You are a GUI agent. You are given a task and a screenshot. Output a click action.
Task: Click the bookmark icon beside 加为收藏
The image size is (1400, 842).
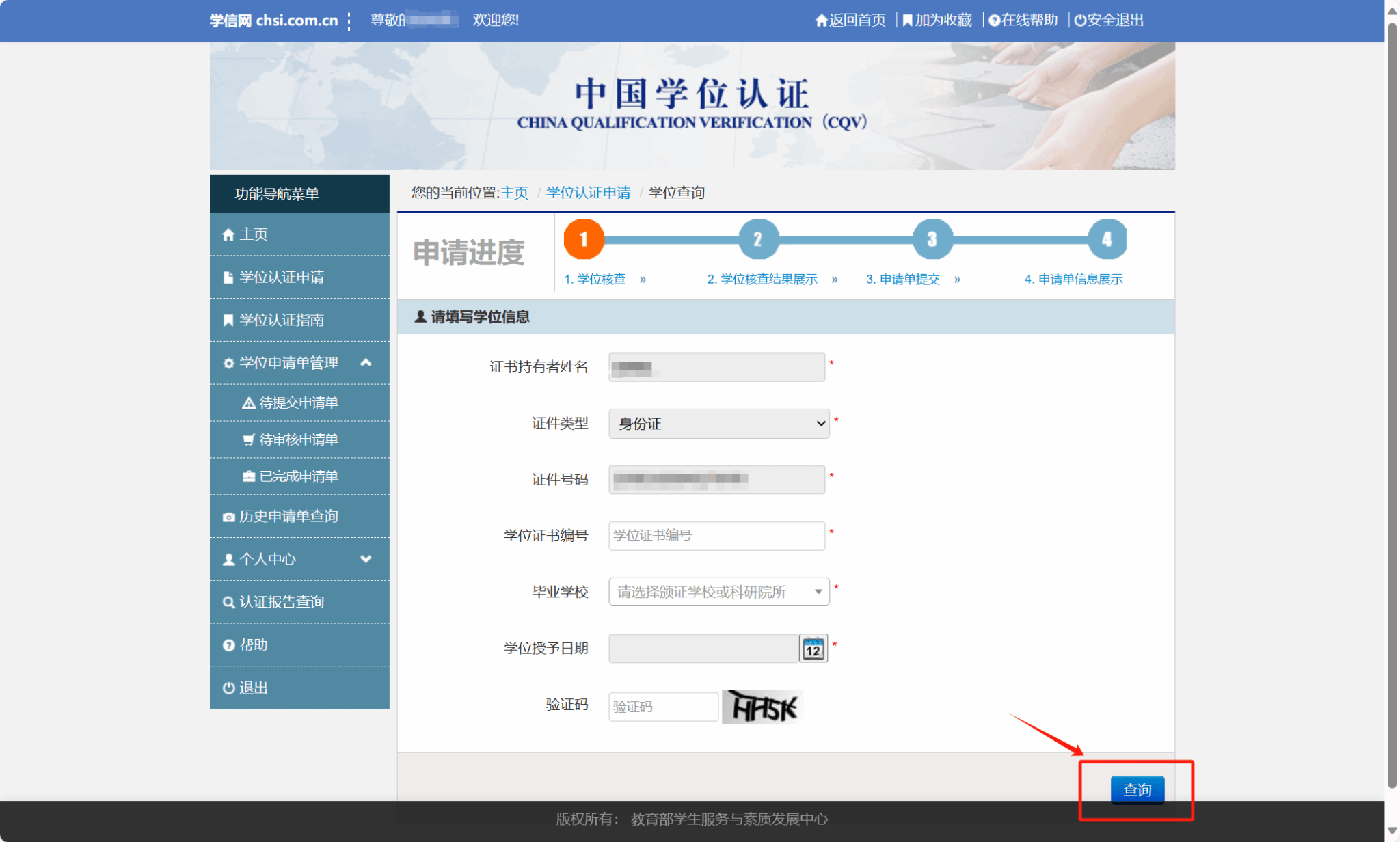907,21
